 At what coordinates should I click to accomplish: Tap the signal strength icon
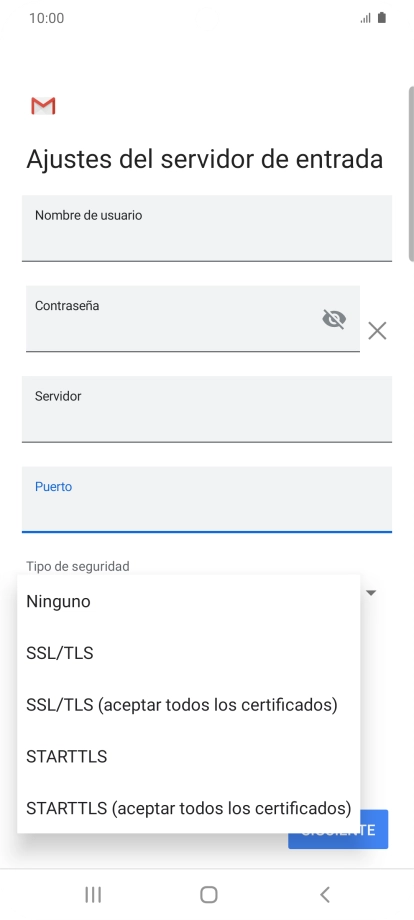point(366,18)
